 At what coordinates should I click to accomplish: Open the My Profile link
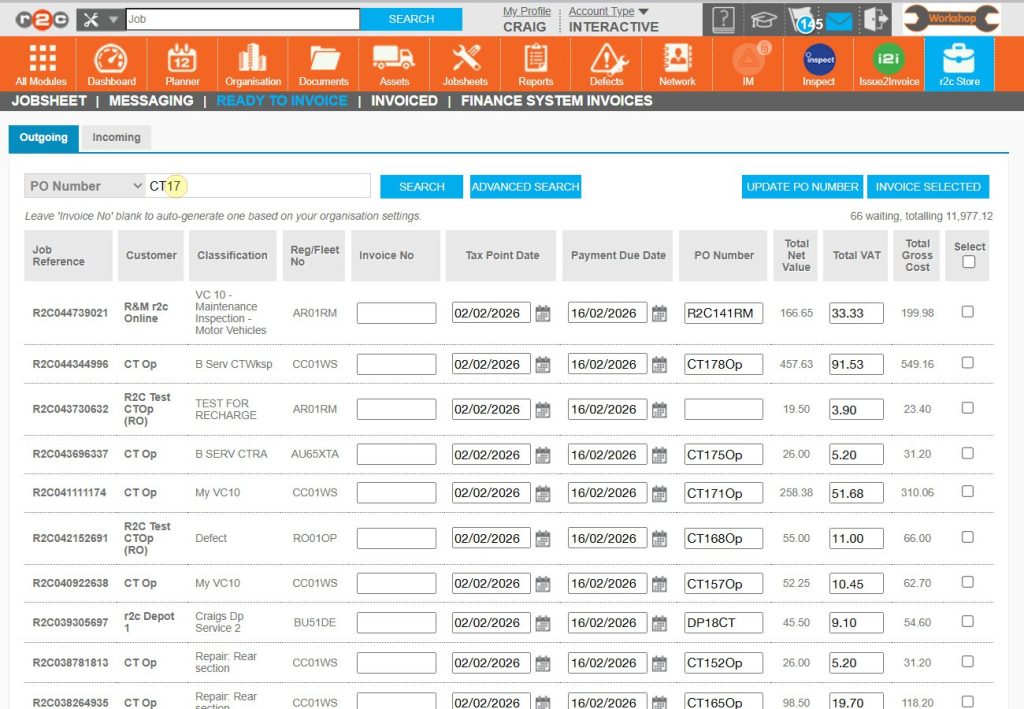(526, 12)
